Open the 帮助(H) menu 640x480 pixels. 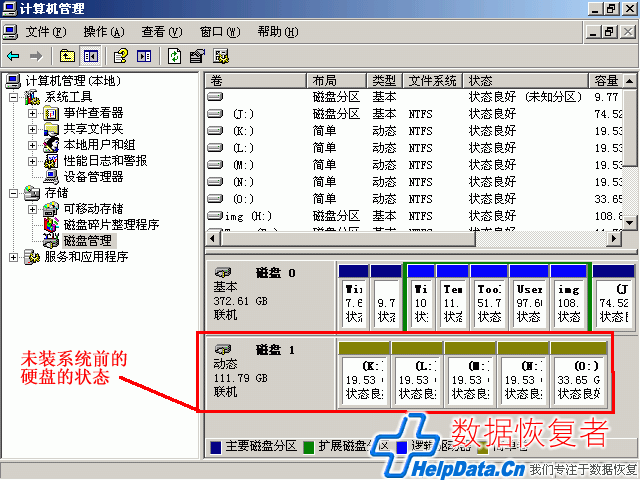click(x=278, y=32)
